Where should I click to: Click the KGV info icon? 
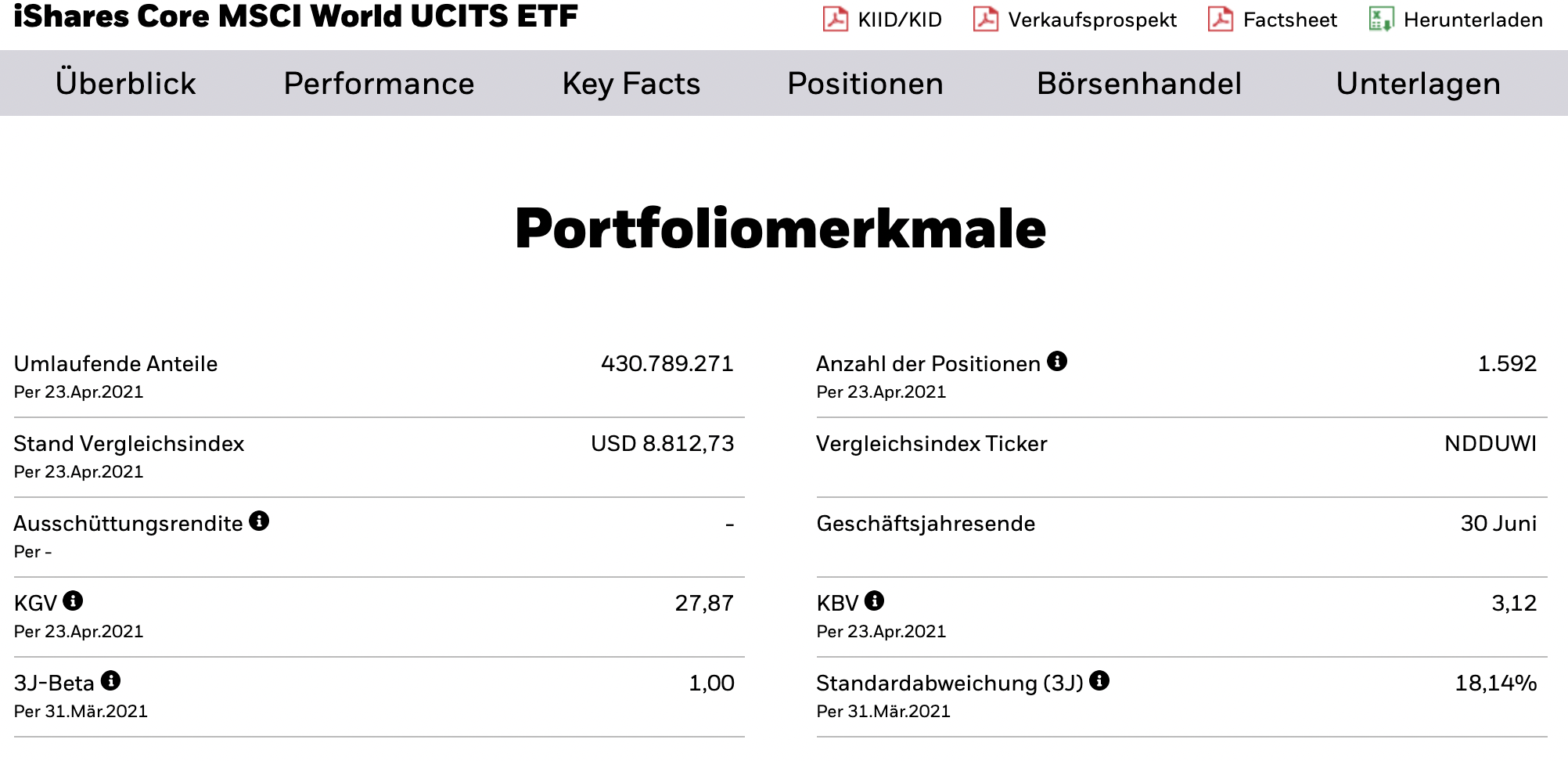(x=73, y=601)
